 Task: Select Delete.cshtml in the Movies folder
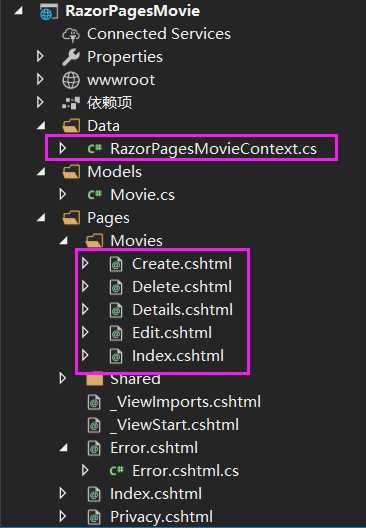point(182,287)
